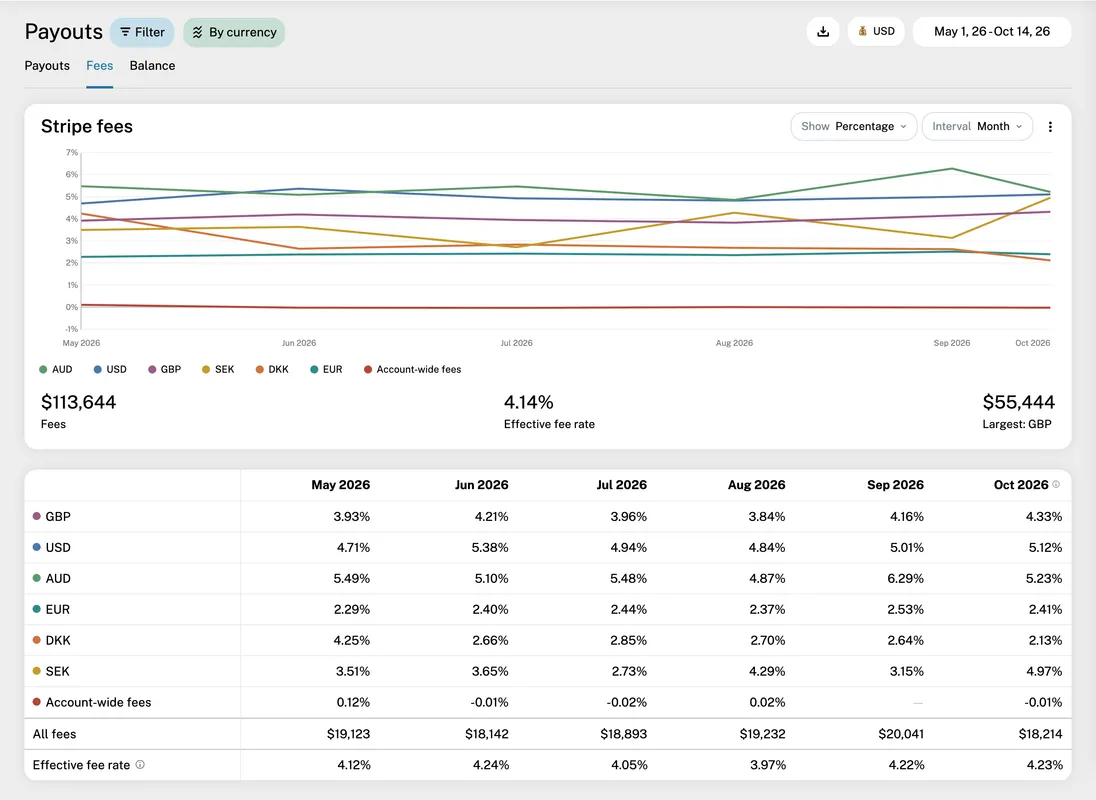Open the Show Percentage dropdown

pos(853,126)
